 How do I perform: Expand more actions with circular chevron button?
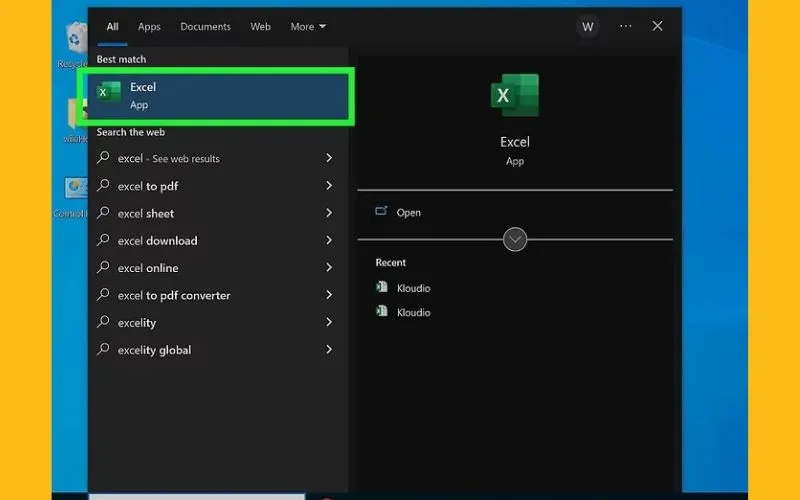515,239
